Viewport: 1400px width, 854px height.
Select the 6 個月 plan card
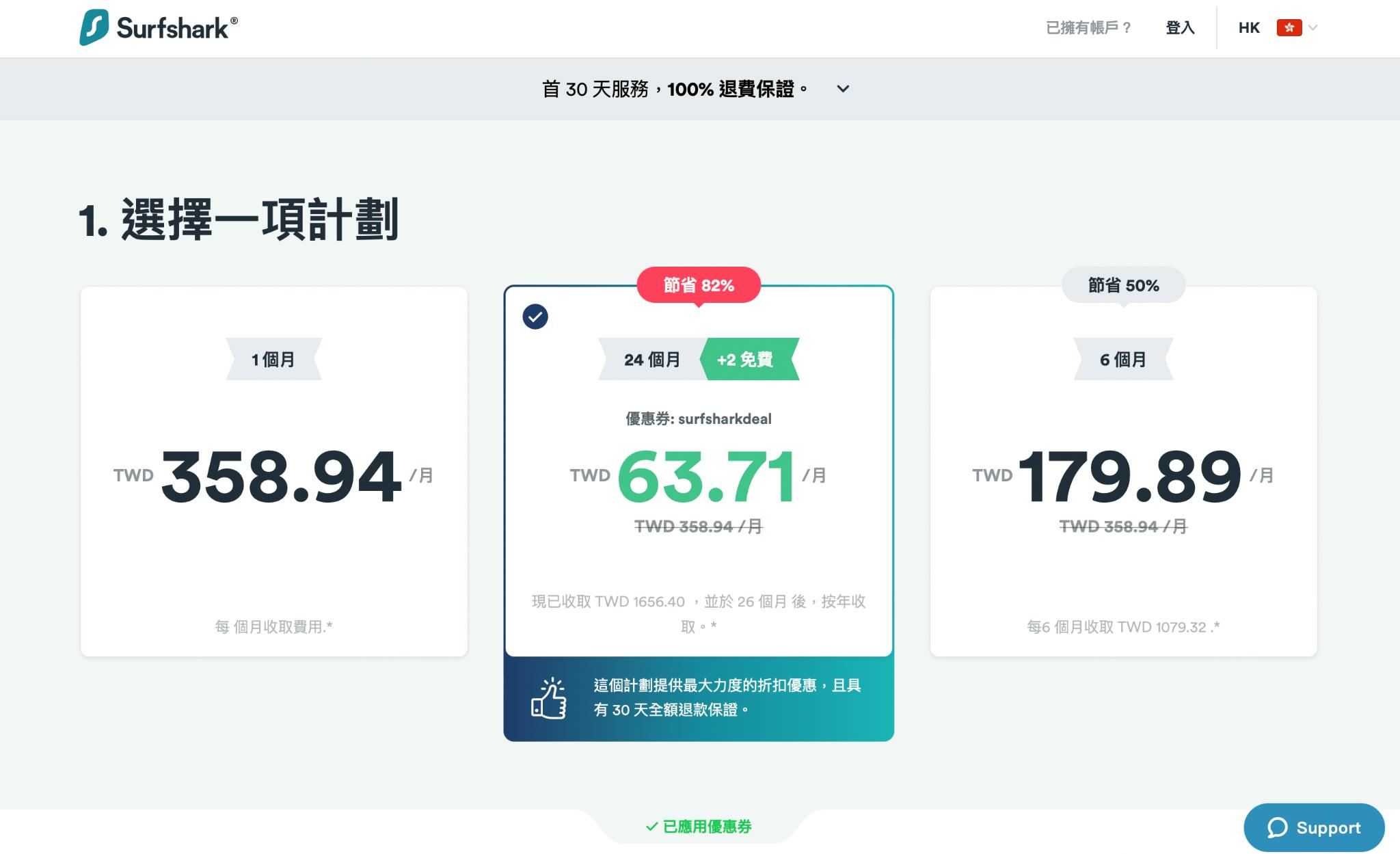(1123, 472)
